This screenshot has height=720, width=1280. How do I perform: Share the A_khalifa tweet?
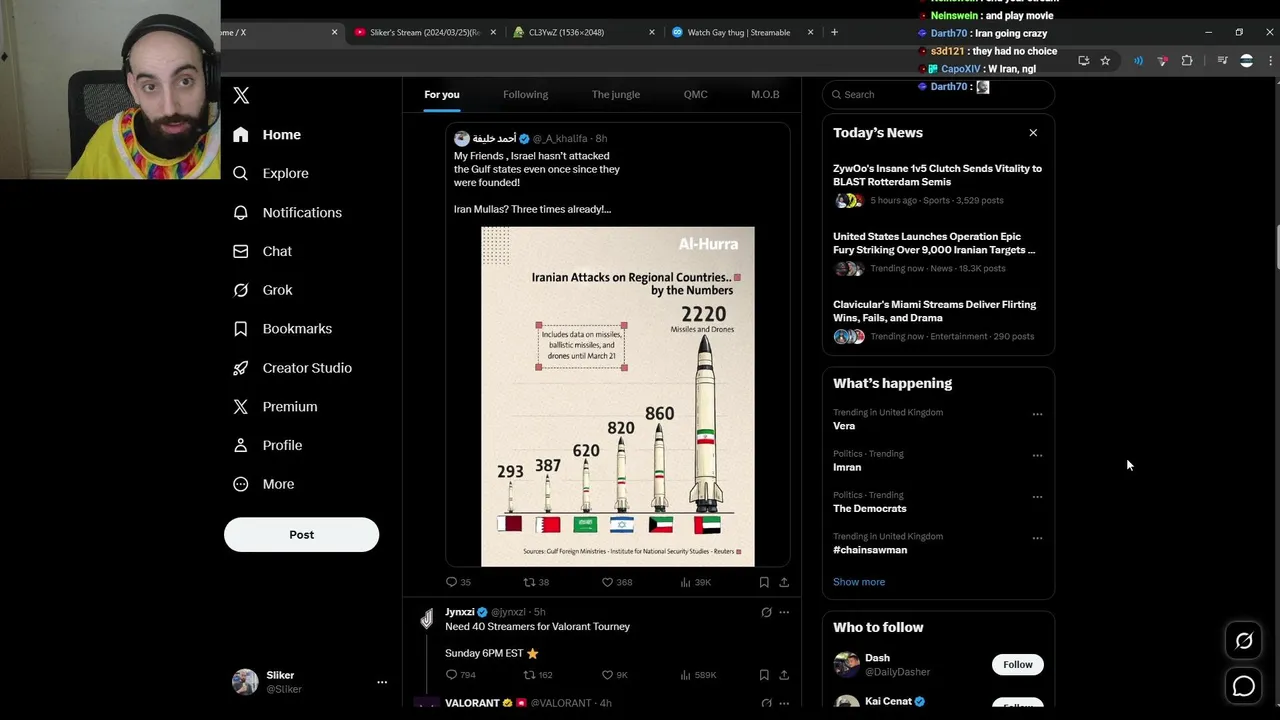pos(784,582)
